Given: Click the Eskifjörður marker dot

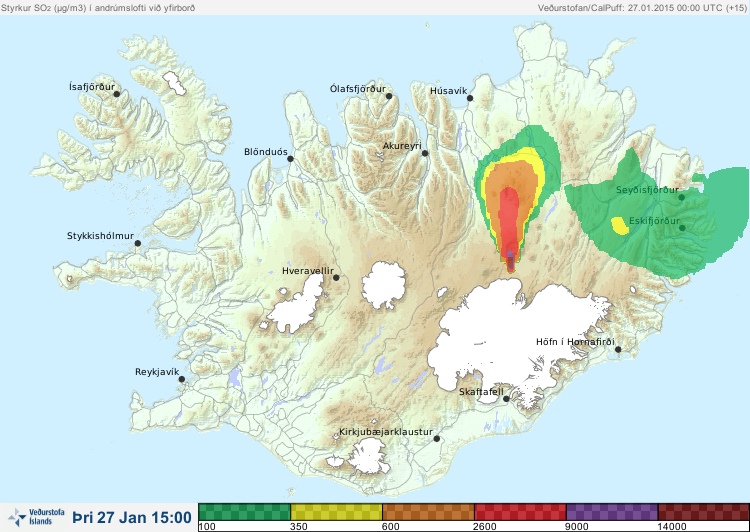Looking at the screenshot, I should [x=682, y=228].
